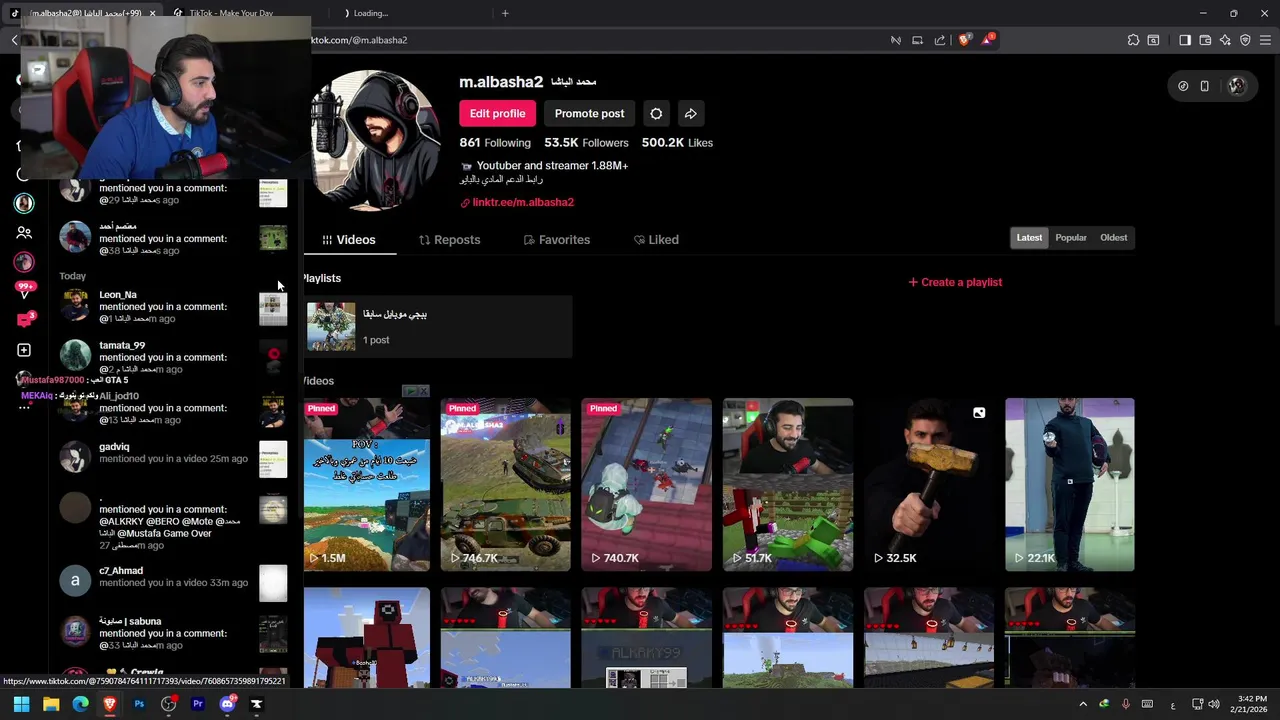Open File Explorer from taskbar
This screenshot has width=1280, height=720.
pyautogui.click(x=51, y=704)
